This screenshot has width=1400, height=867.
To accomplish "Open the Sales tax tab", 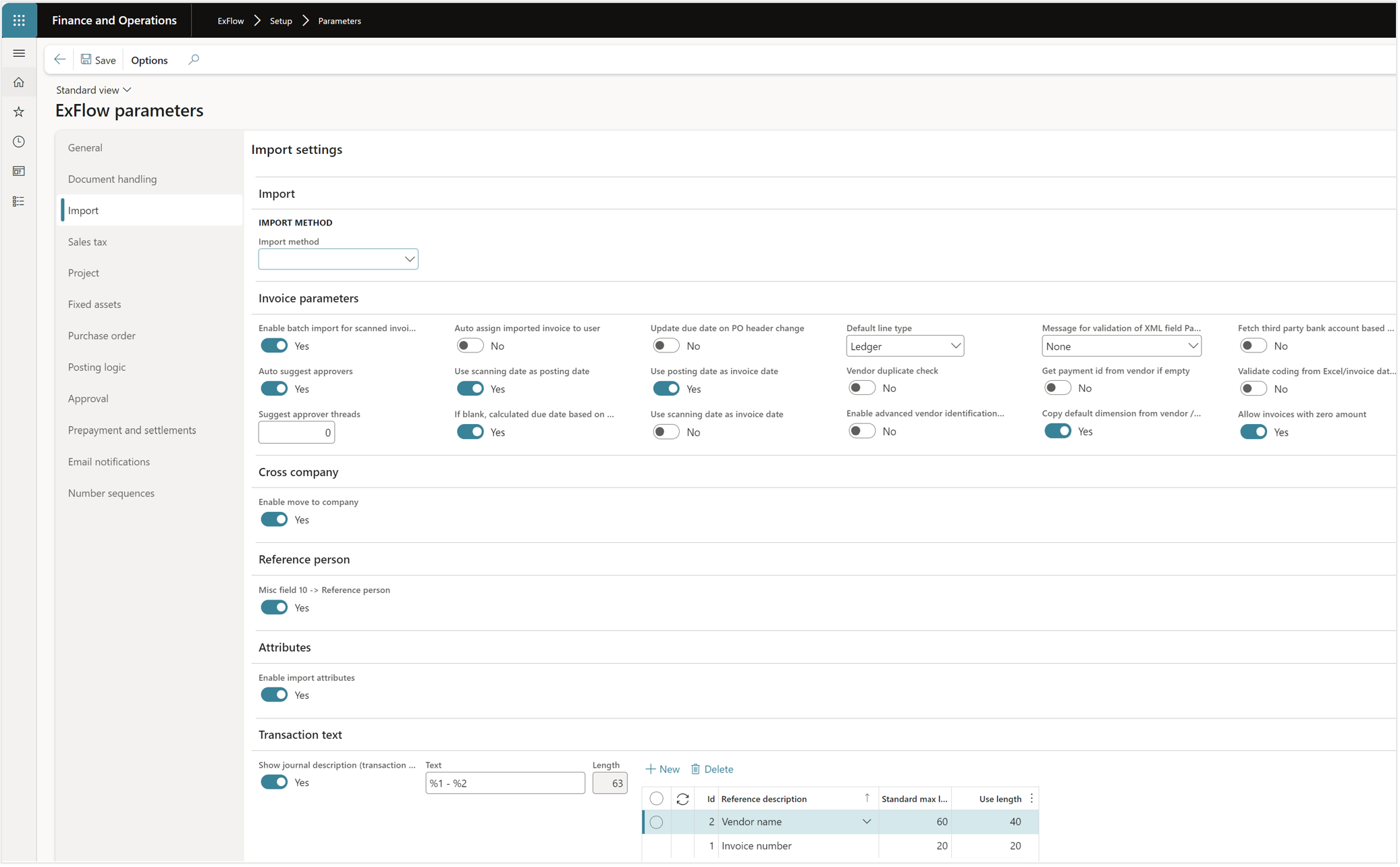I will 87,242.
